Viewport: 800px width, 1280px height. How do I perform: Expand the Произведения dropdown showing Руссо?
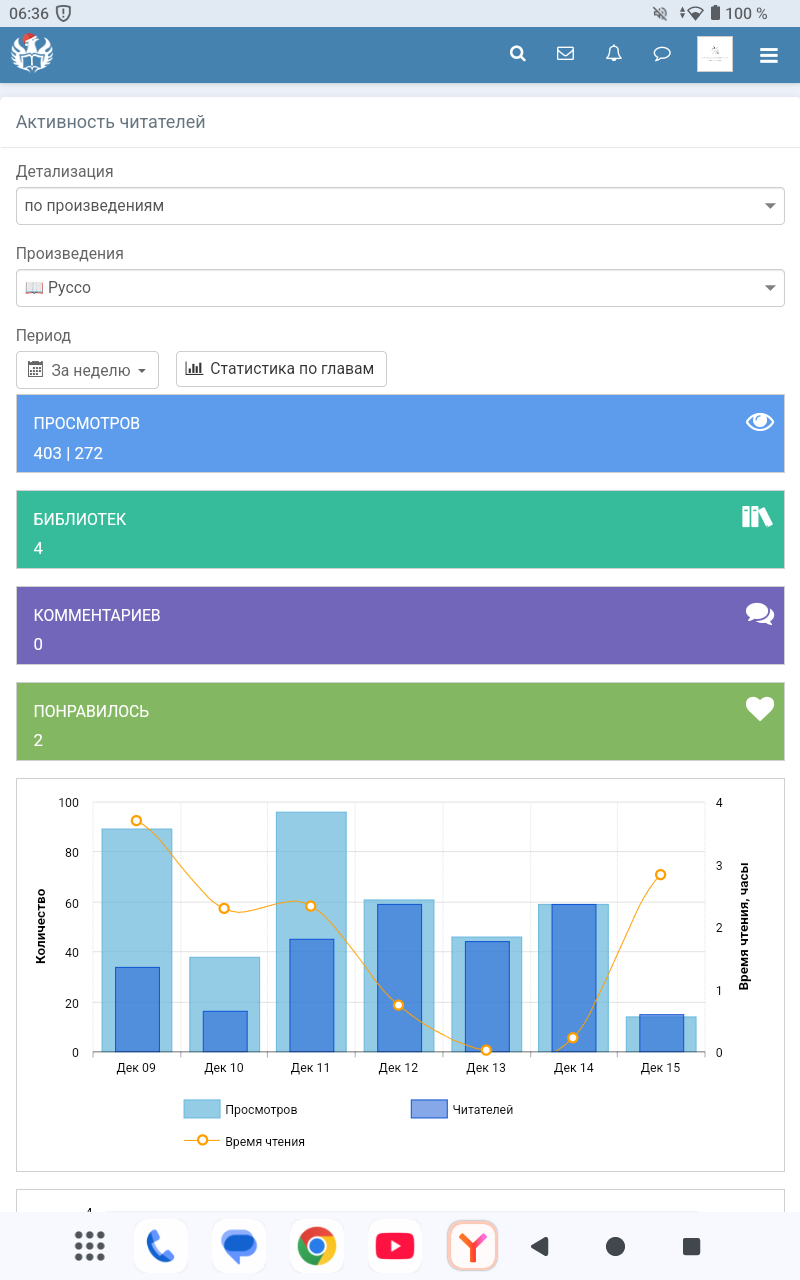[400, 288]
